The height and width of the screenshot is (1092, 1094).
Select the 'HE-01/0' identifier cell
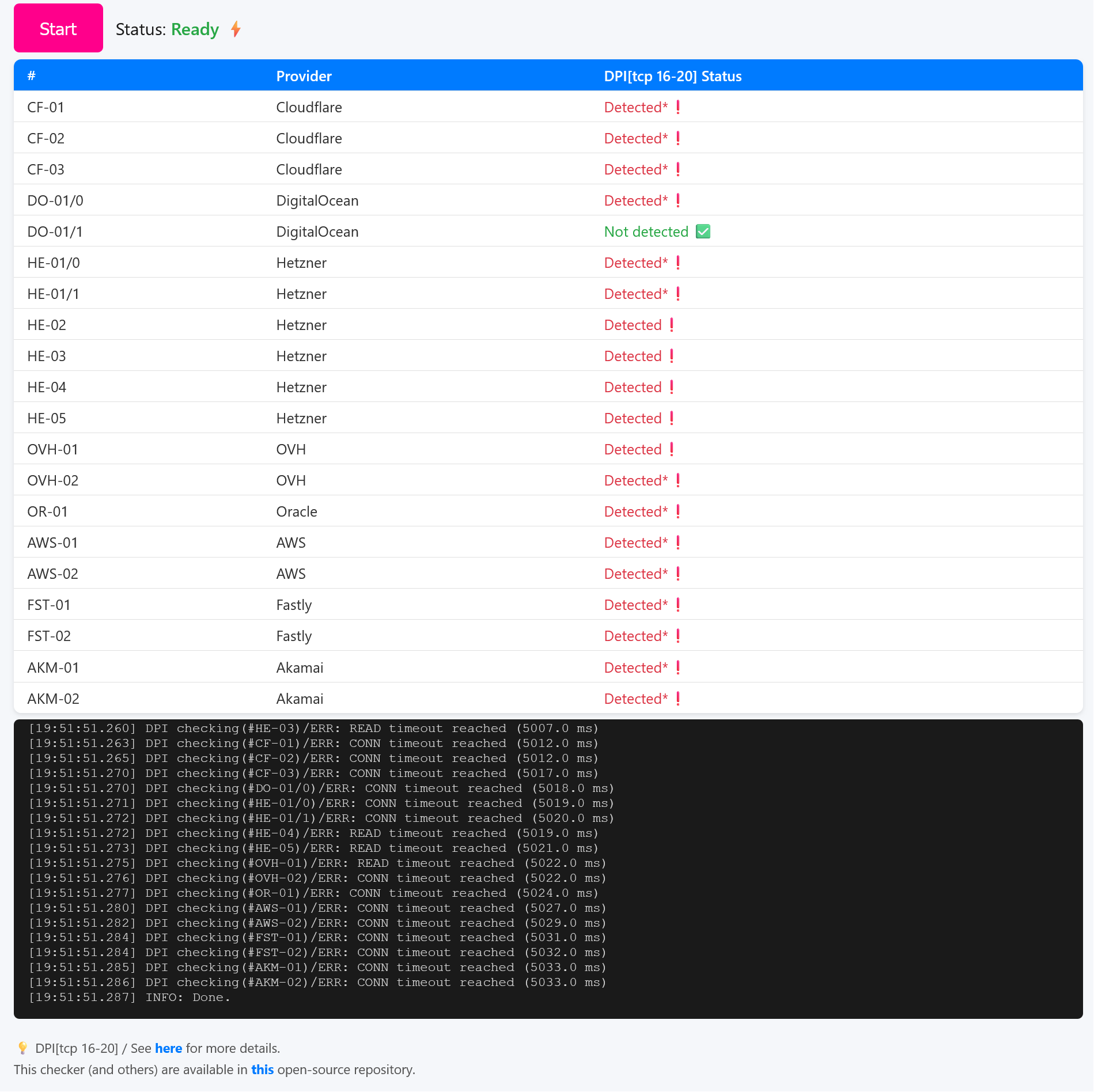54,263
